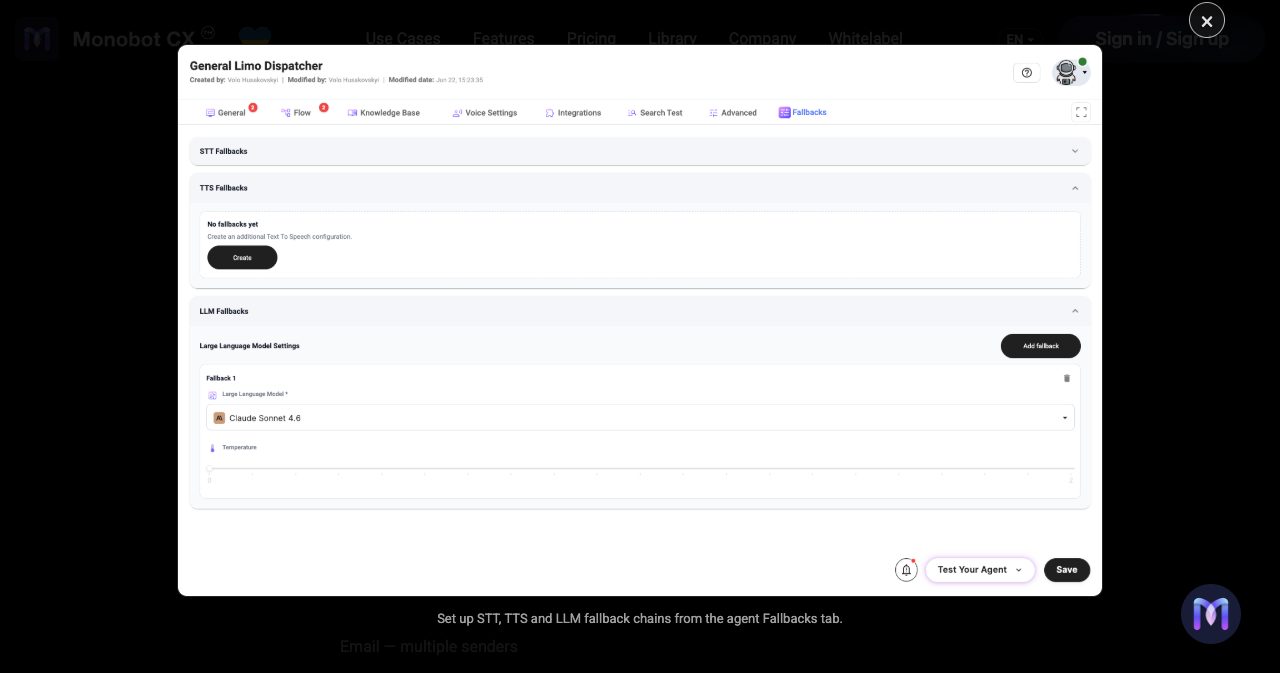Collapse the TTS Fallbacks section

pyautogui.click(x=640, y=188)
